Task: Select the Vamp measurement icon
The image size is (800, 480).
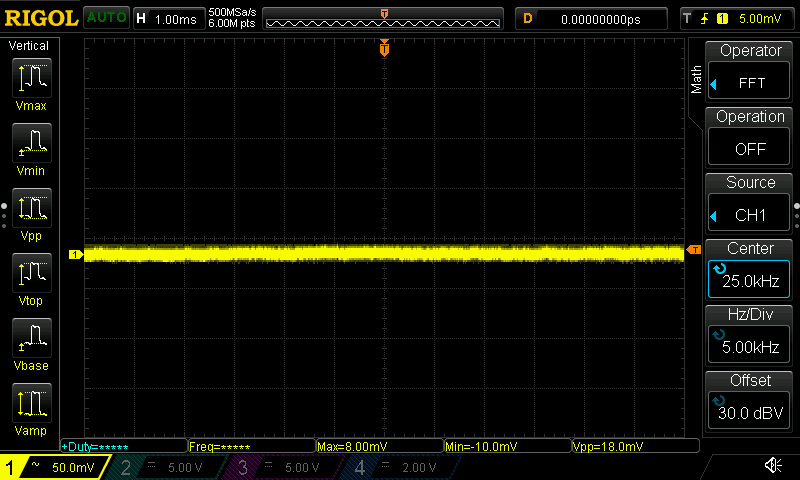Action: [x=32, y=403]
